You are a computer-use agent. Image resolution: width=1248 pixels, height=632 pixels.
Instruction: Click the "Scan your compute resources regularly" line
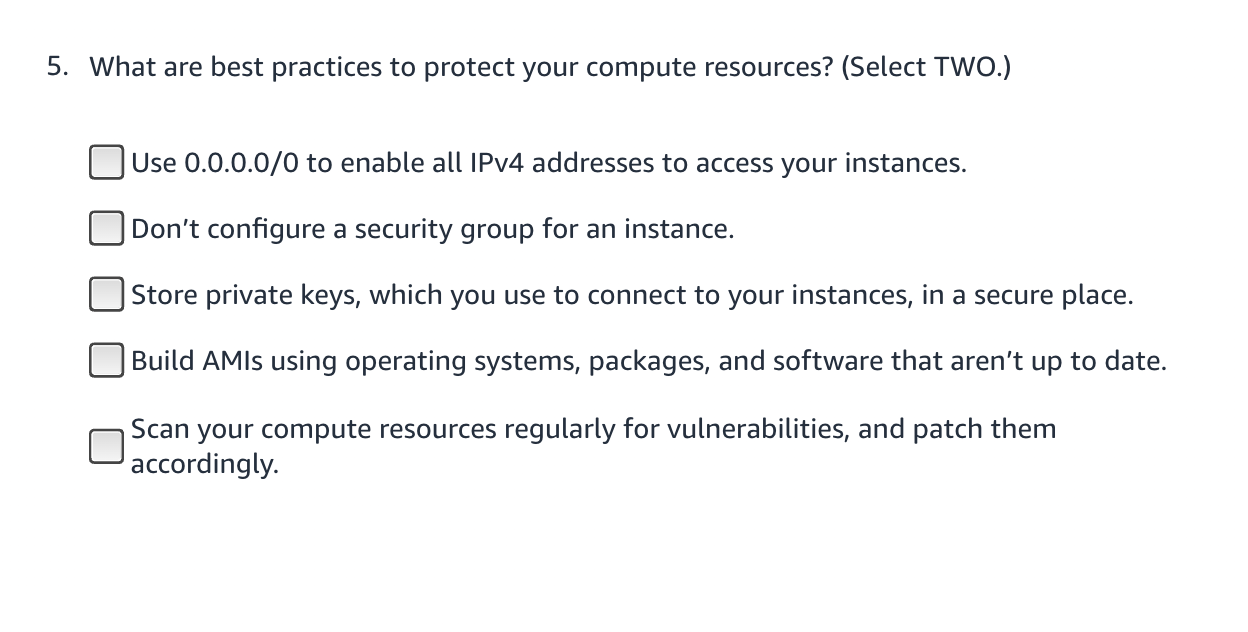click(x=594, y=429)
